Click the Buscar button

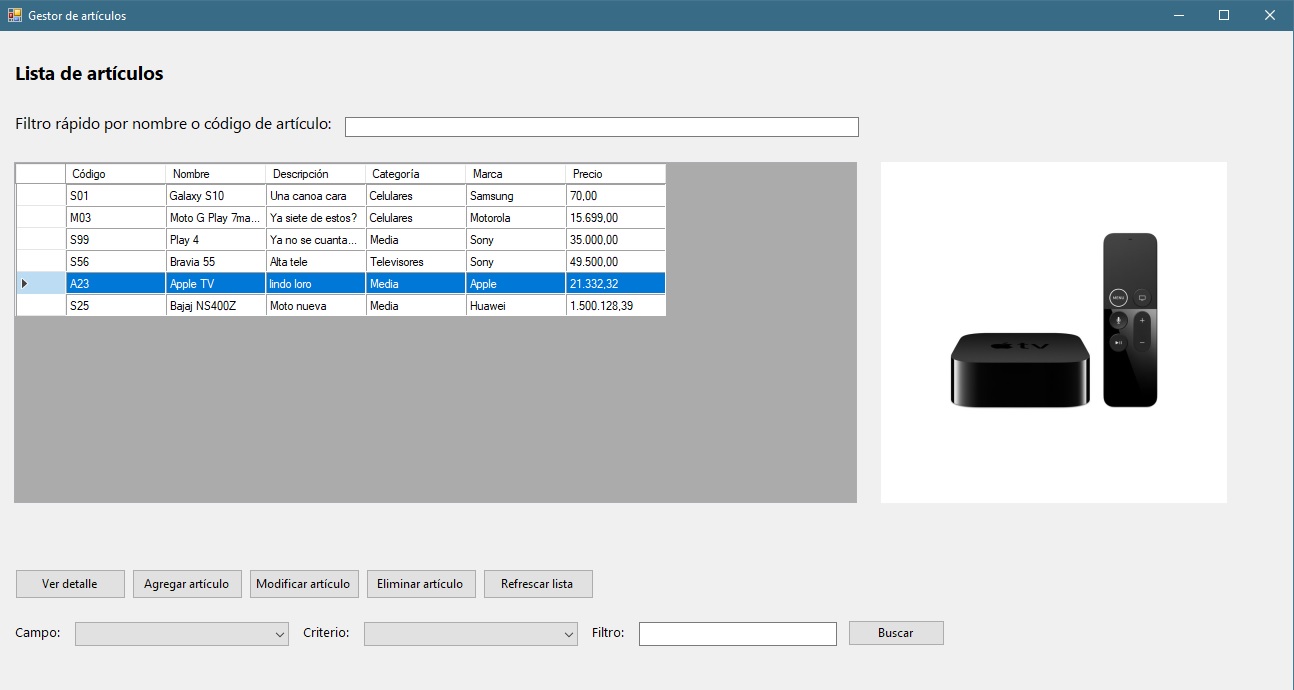(896, 633)
